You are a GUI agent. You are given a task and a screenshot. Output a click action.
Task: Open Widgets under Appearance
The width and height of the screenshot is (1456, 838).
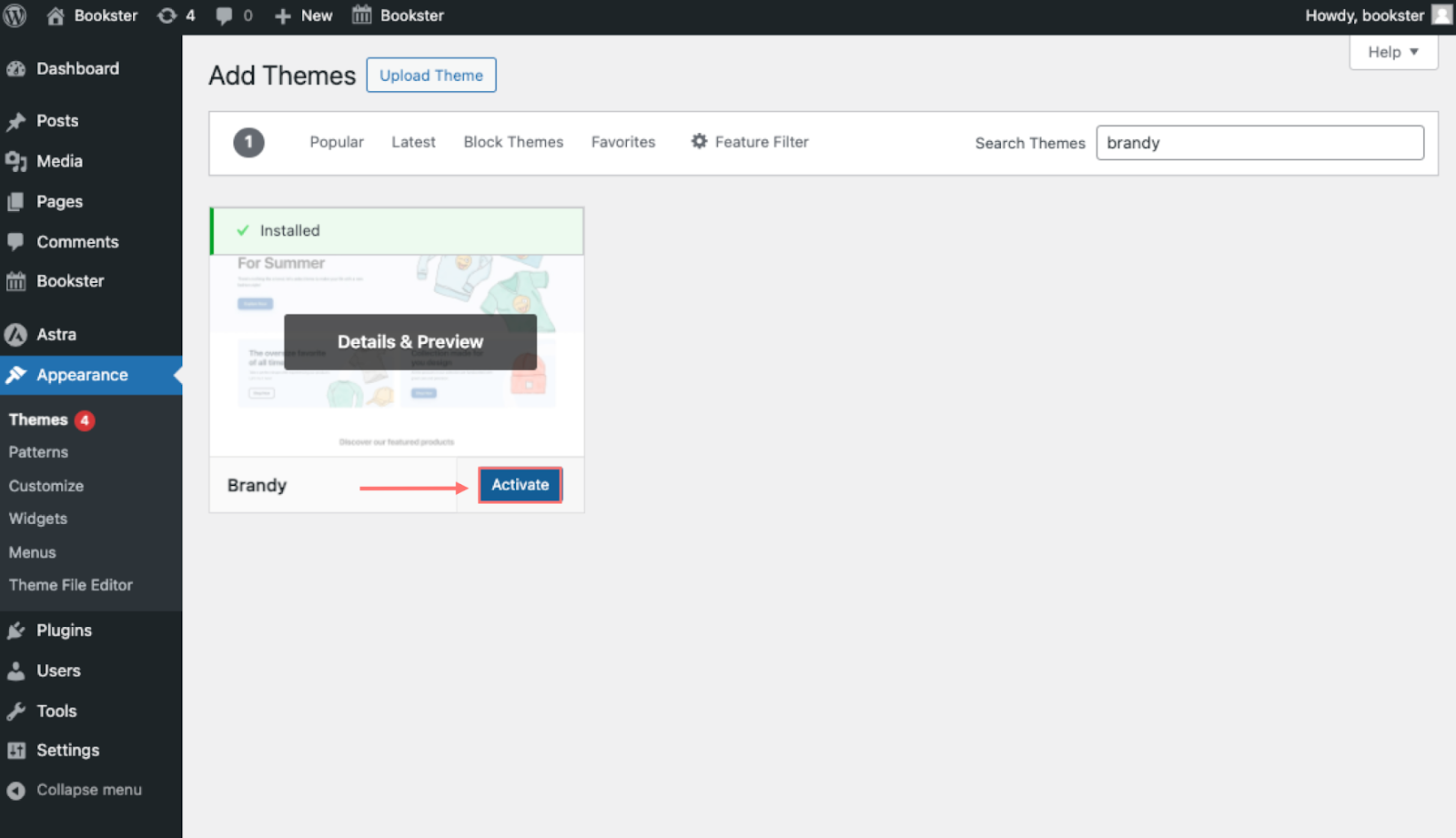tap(38, 519)
